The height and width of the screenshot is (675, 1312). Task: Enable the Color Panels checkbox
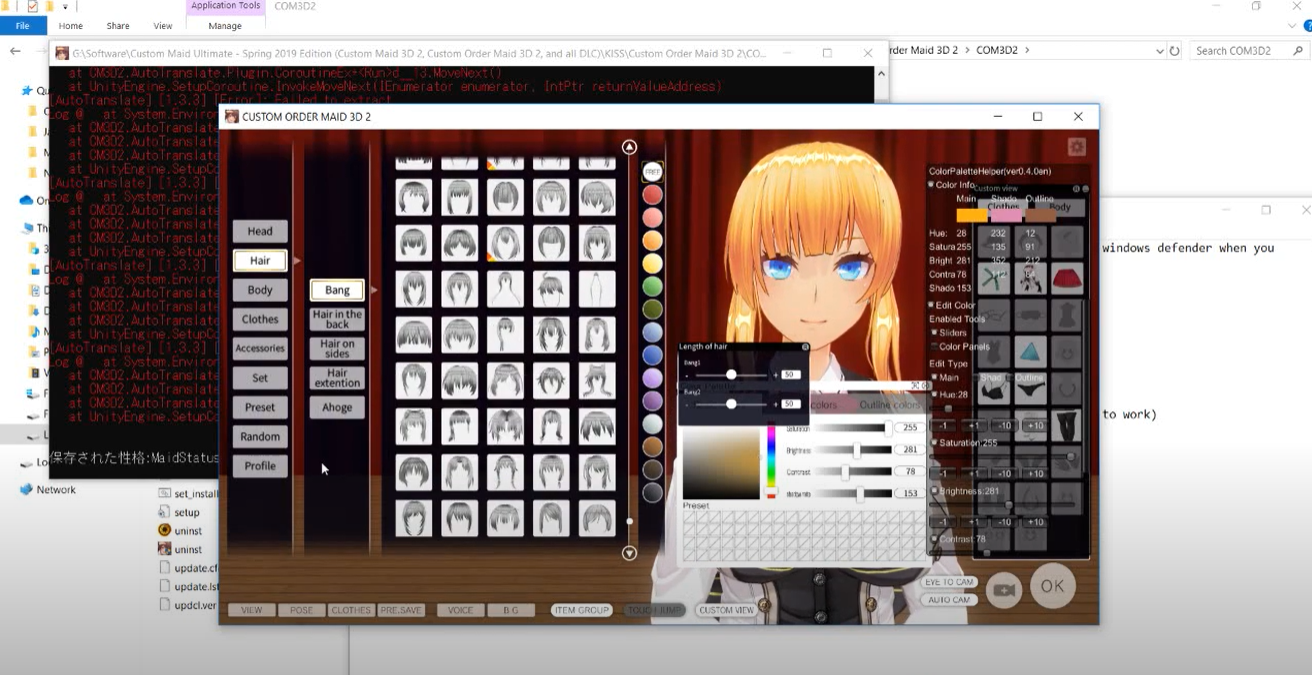coord(935,347)
